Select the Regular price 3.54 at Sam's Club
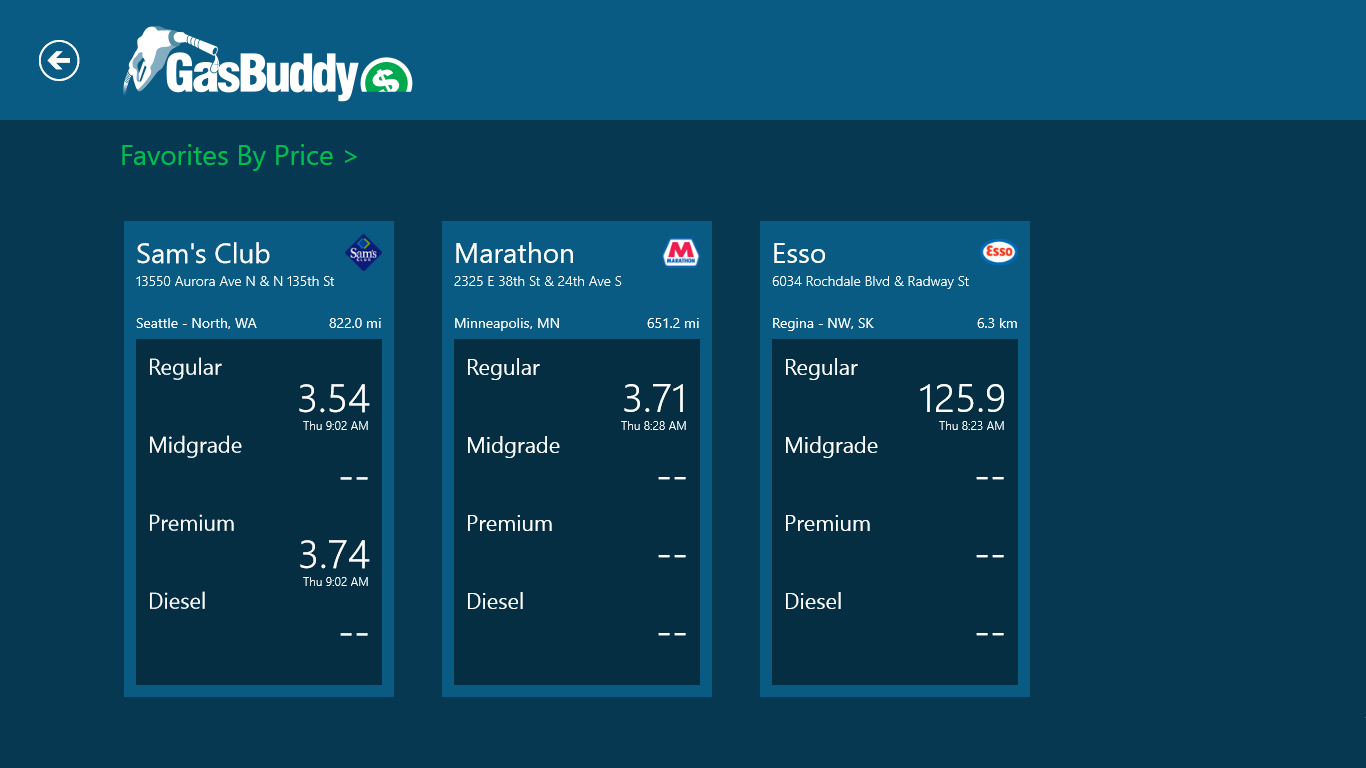This screenshot has height=768, width=1366. pyautogui.click(x=334, y=398)
